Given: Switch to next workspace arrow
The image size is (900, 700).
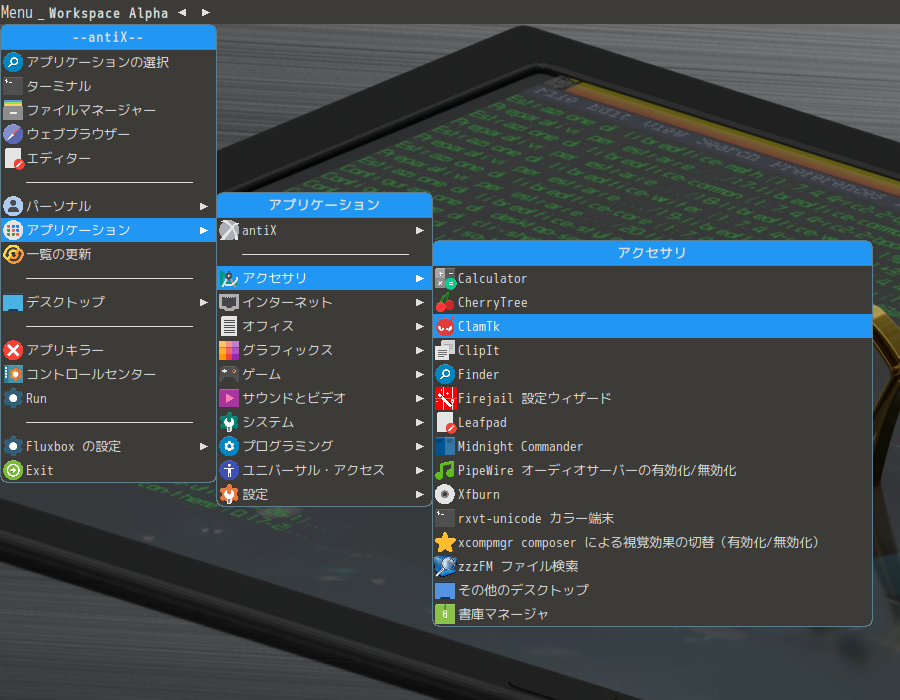Looking at the screenshot, I should coord(205,12).
